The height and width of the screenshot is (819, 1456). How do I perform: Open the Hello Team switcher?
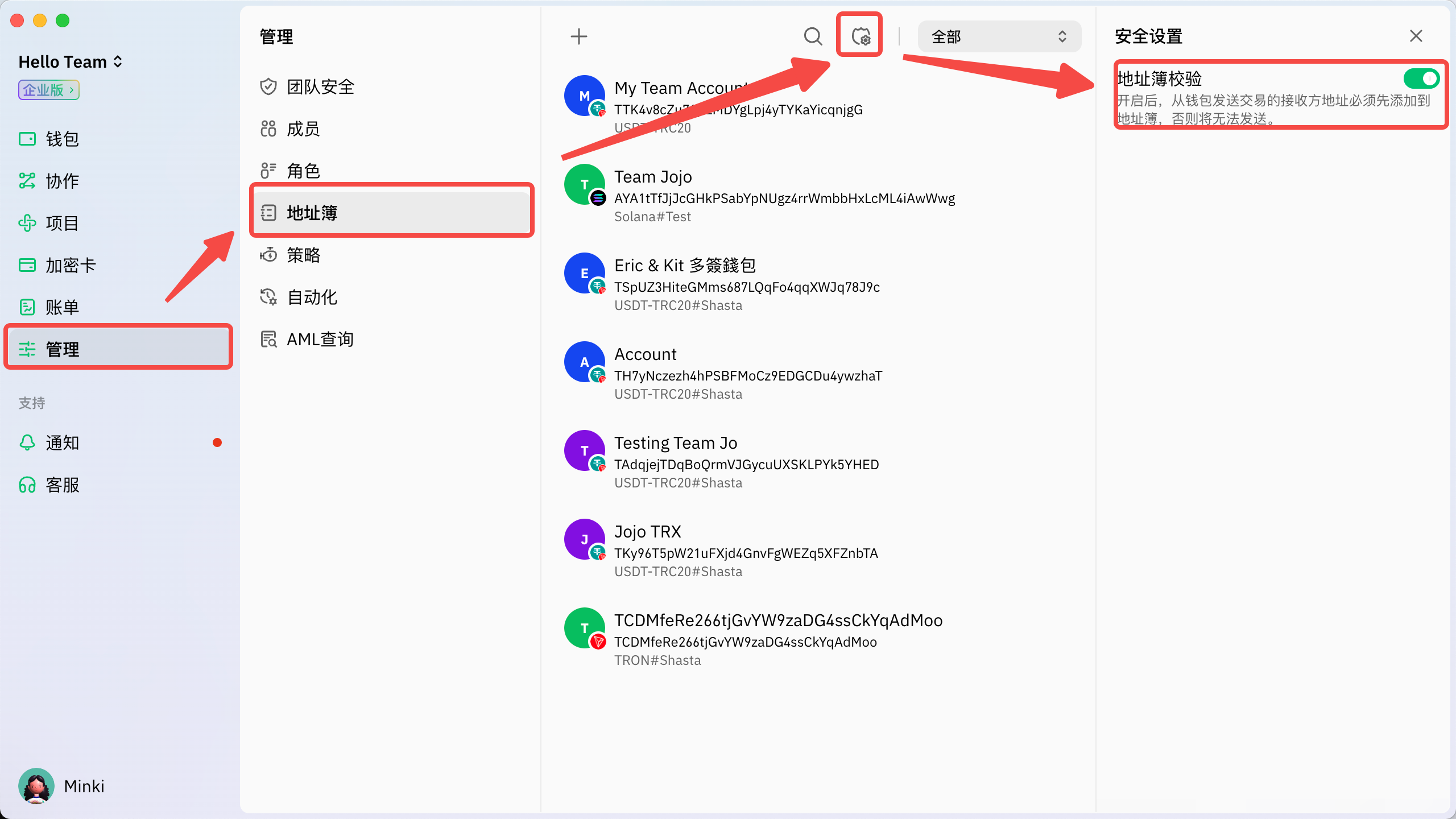(x=71, y=61)
